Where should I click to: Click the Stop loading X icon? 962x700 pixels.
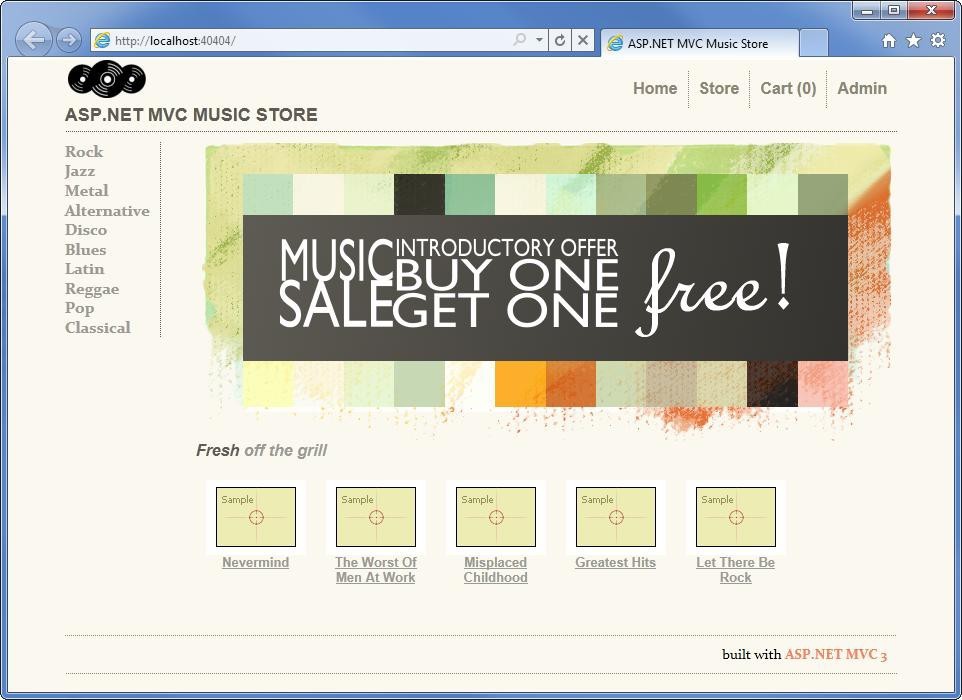(583, 40)
